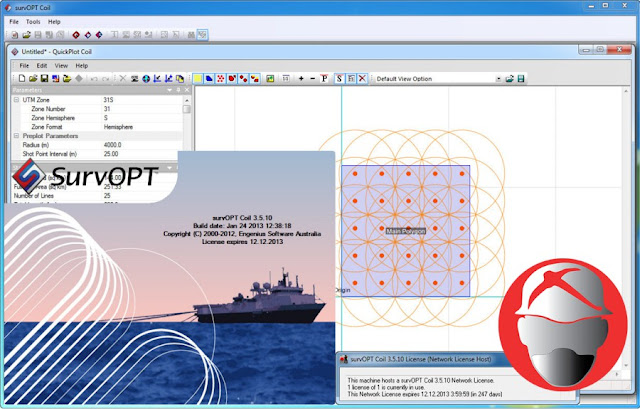Click the first blue axis chart icon

(x=157, y=78)
